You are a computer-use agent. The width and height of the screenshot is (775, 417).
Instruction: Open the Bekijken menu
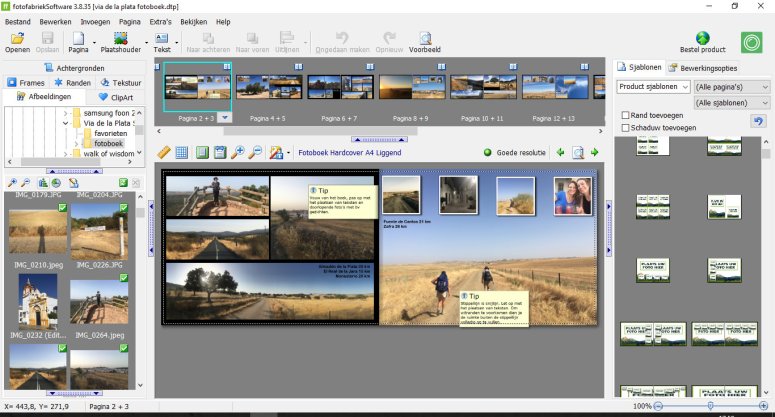pyautogui.click(x=194, y=22)
